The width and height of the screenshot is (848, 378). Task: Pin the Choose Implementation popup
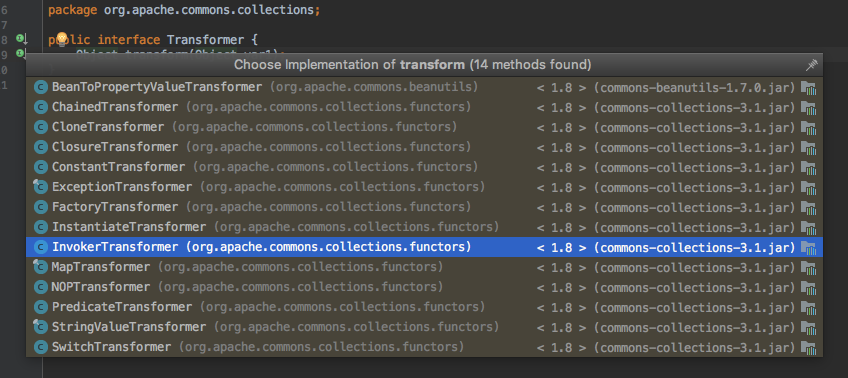pyautogui.click(x=811, y=65)
